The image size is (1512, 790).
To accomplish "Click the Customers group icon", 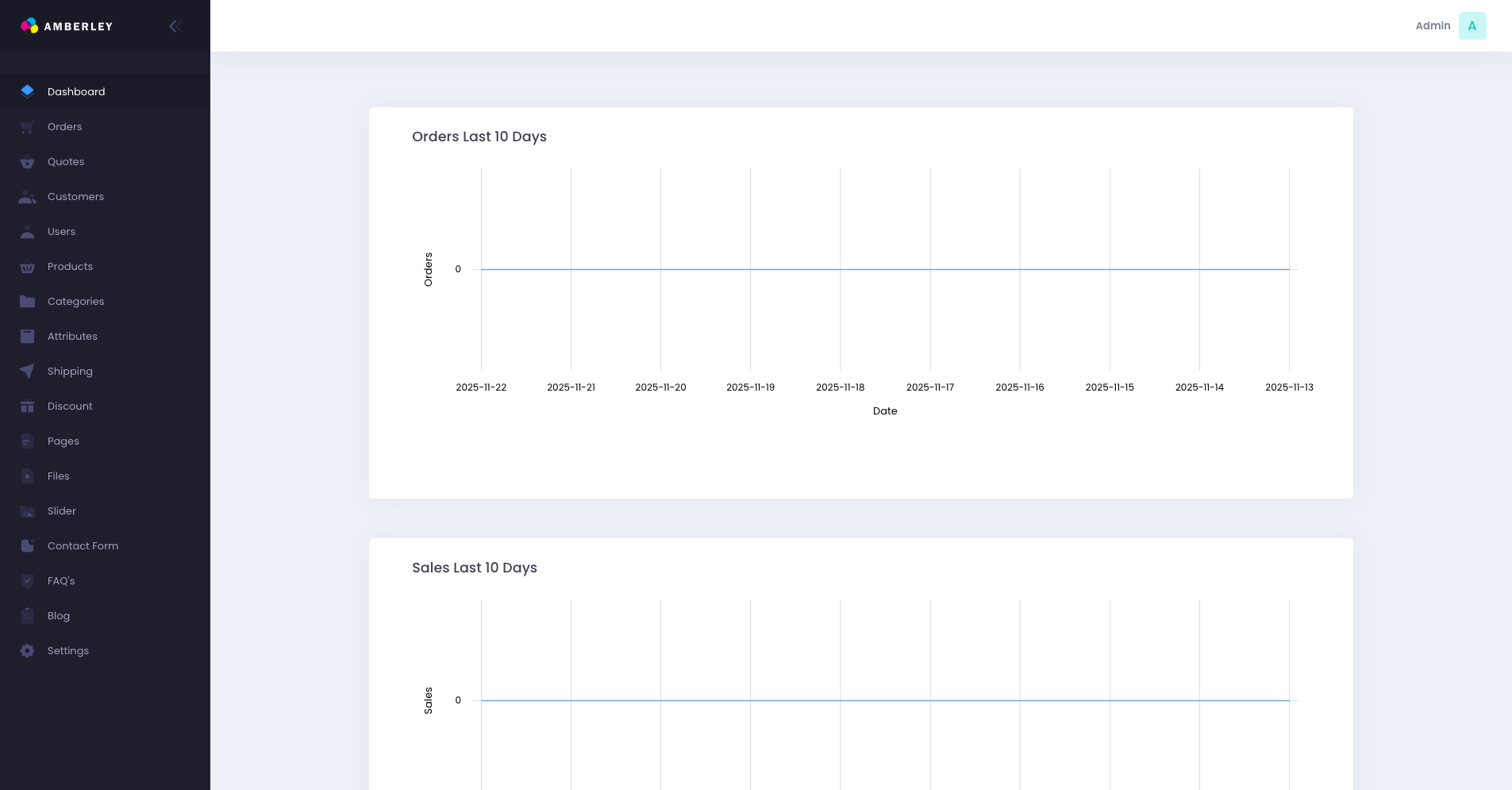I will [27, 196].
